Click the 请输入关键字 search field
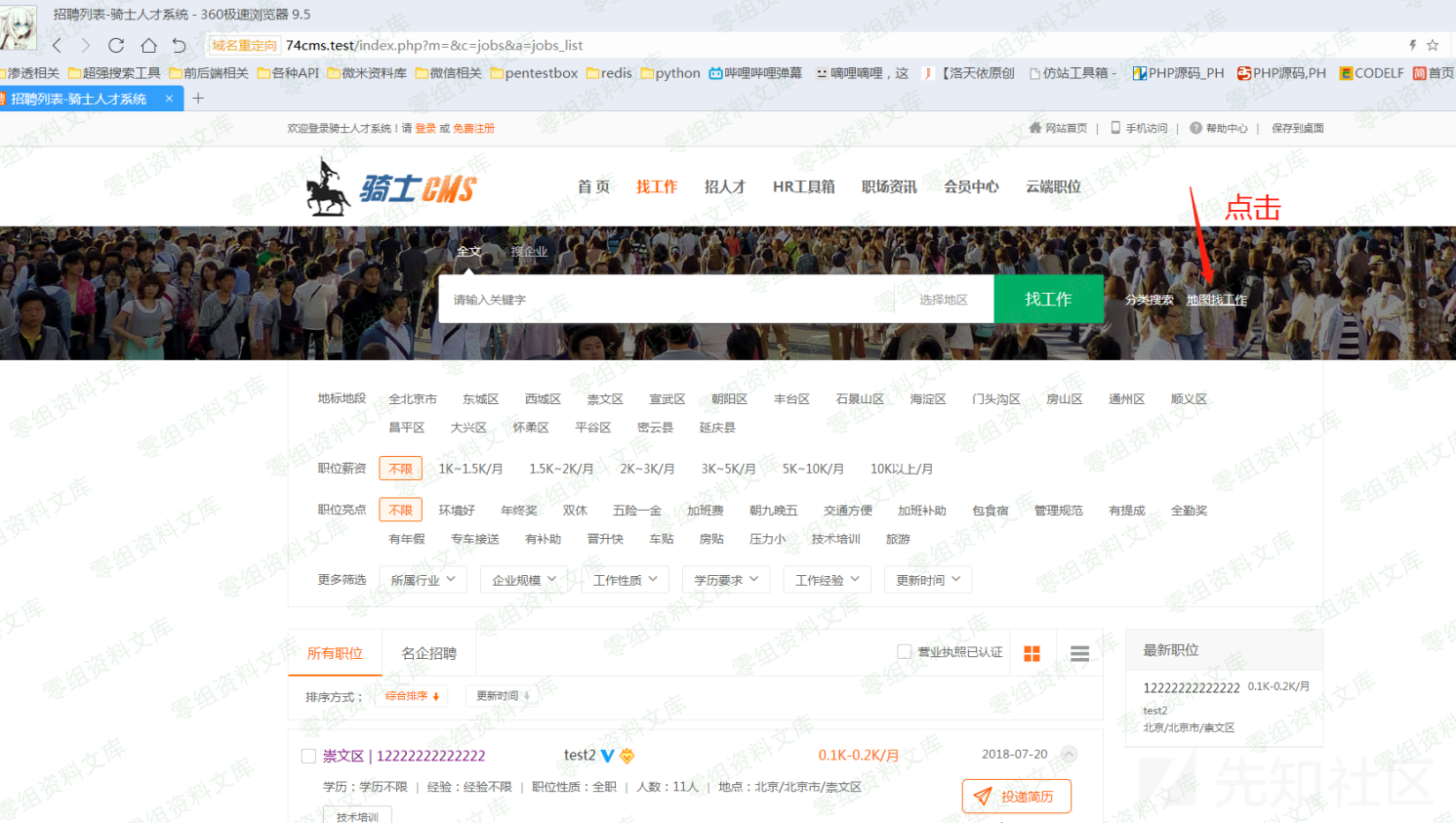Screen dimensions: 1456x823 pos(667,299)
